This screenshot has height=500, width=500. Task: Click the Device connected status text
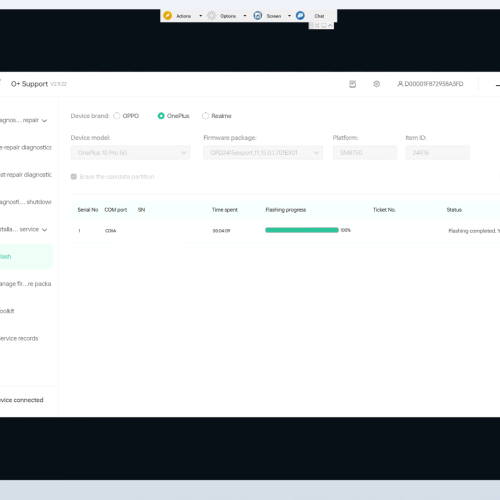tap(22, 400)
